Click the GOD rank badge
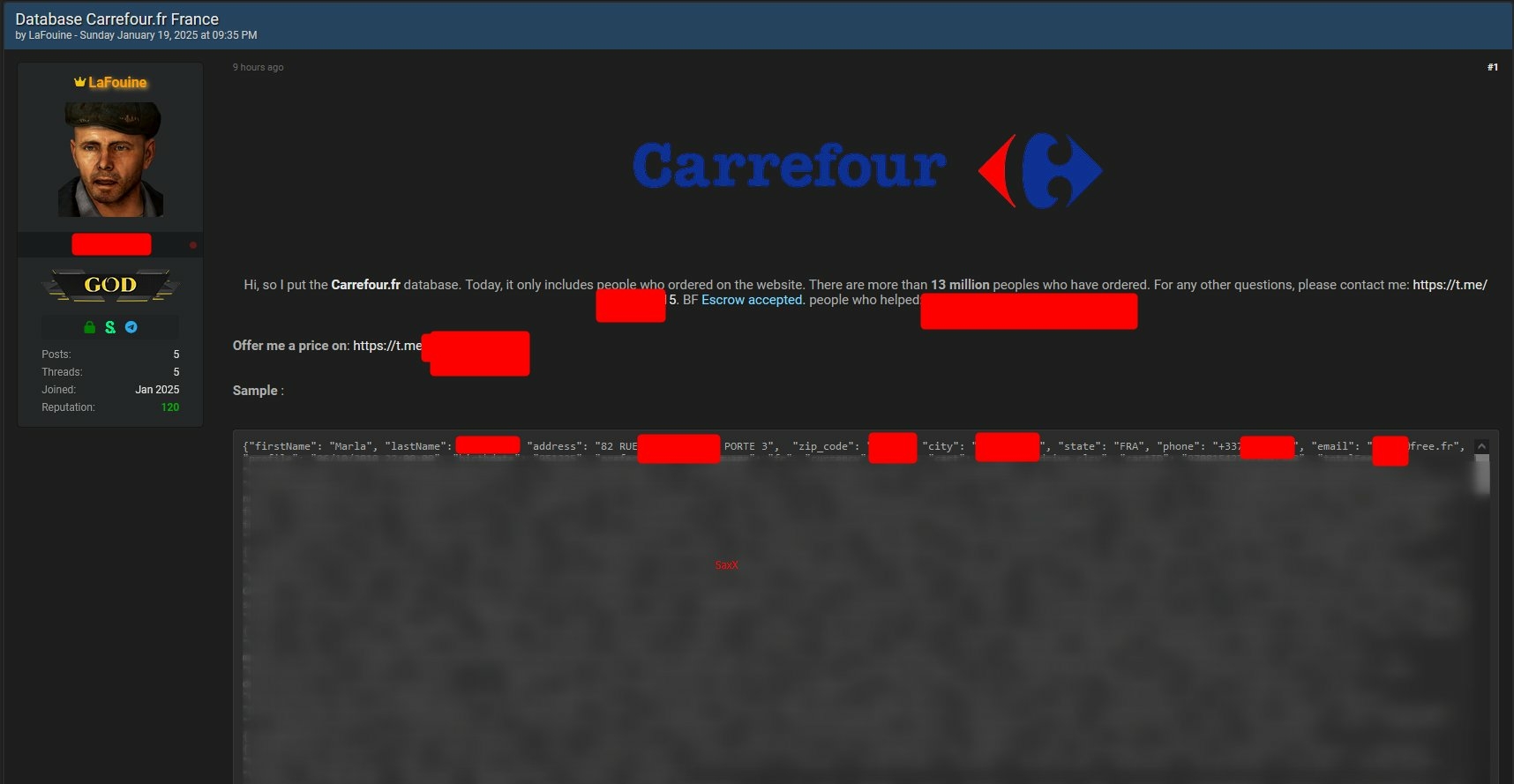 pos(110,285)
